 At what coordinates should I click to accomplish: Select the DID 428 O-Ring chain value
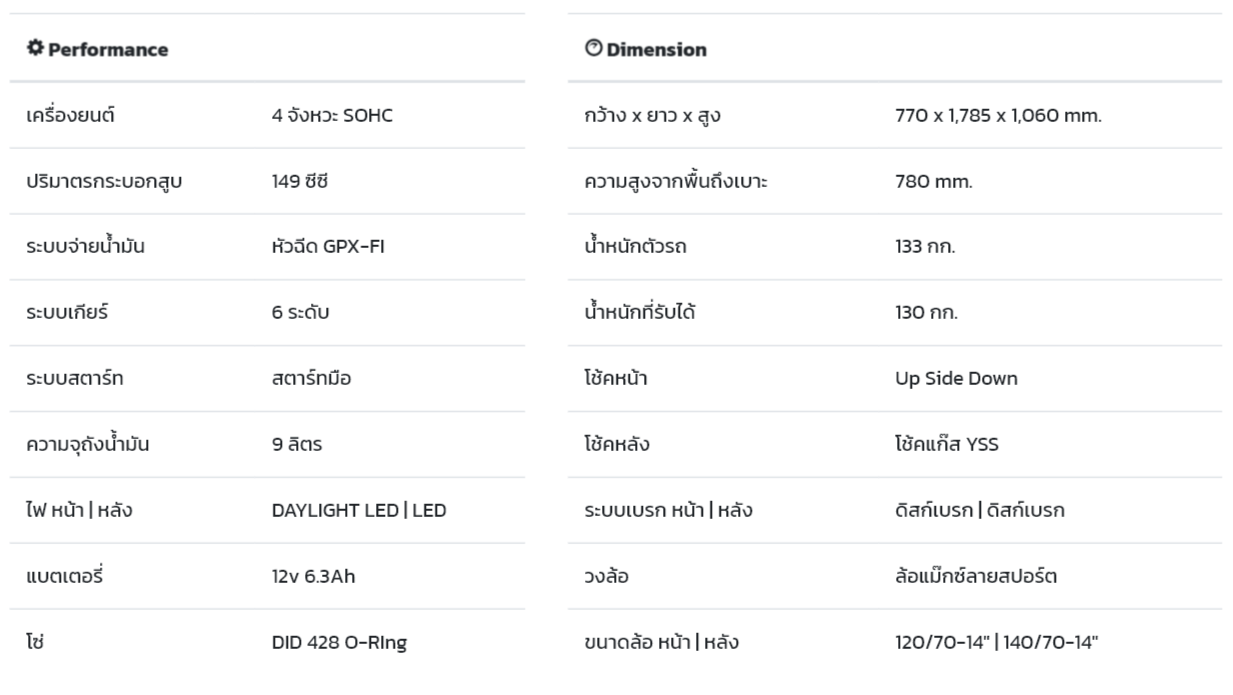click(x=339, y=642)
